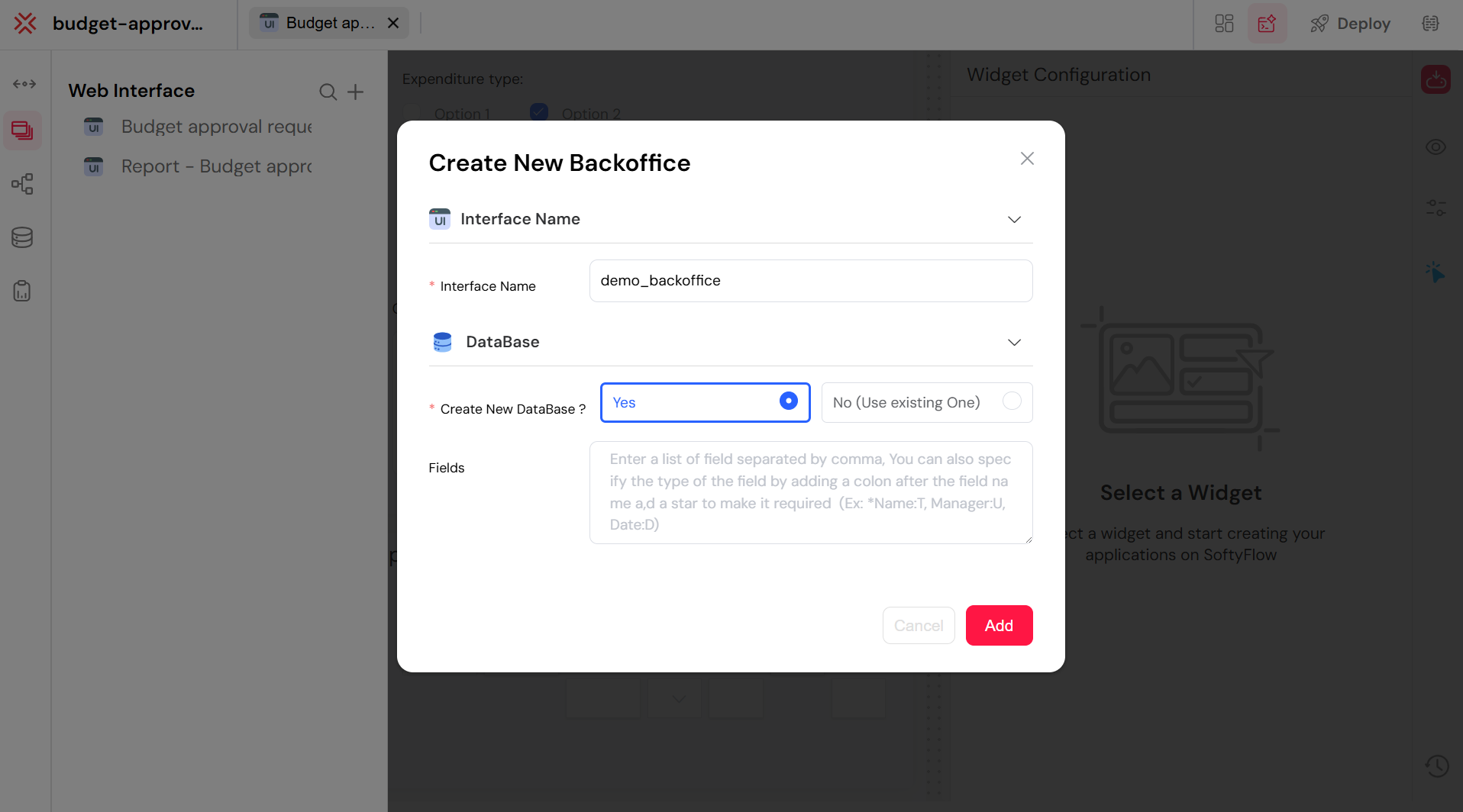Edit the demo_backoffice Interface Name field
The height and width of the screenshot is (812, 1463).
coord(811,281)
